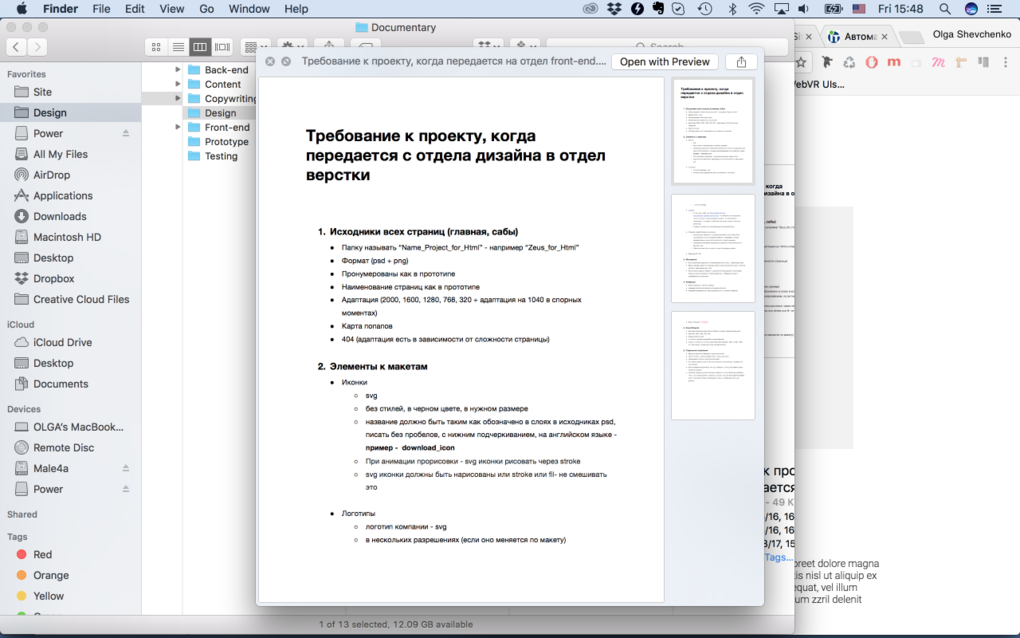Open the Go menu
The width and height of the screenshot is (1020, 638).
207,9
